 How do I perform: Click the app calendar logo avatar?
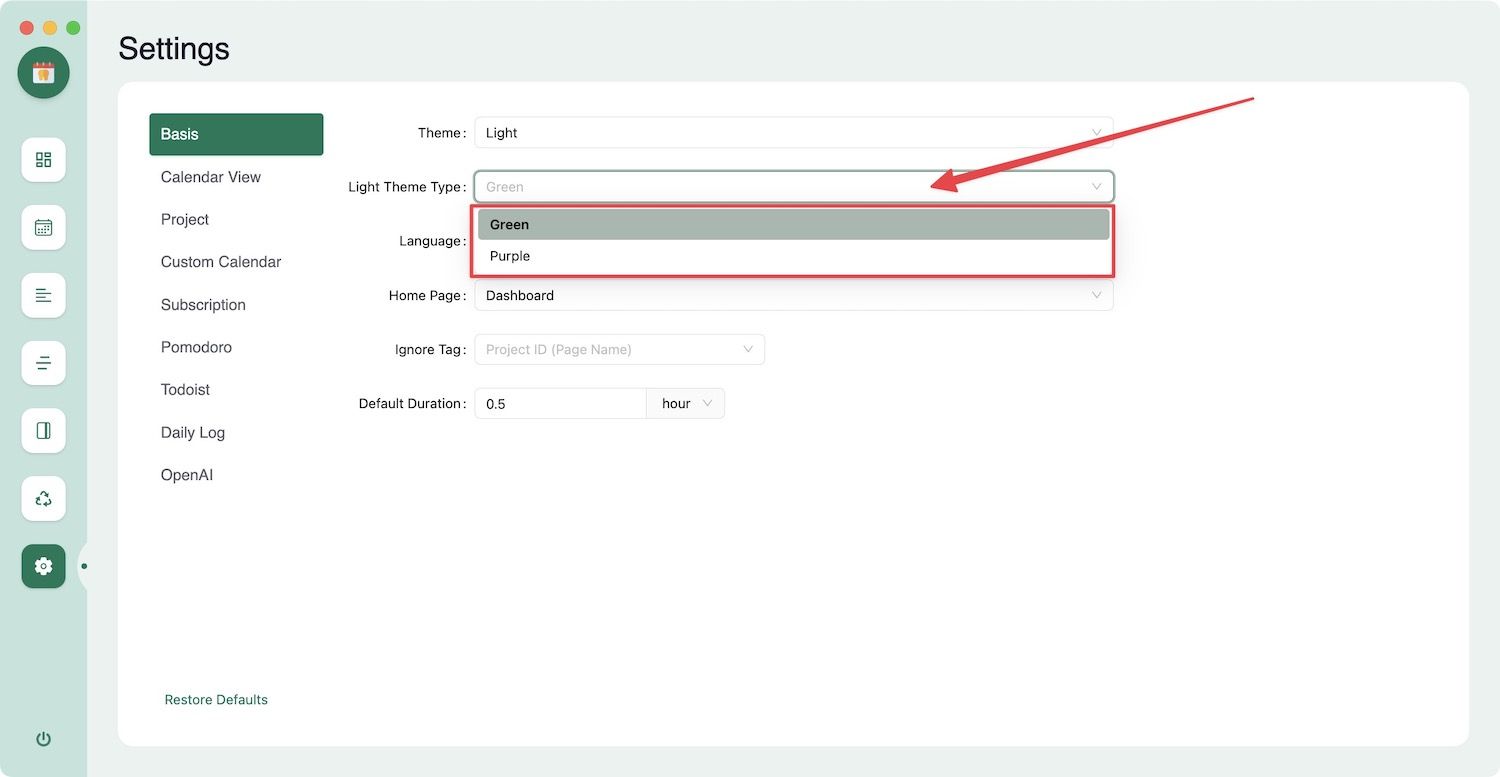(x=43, y=73)
